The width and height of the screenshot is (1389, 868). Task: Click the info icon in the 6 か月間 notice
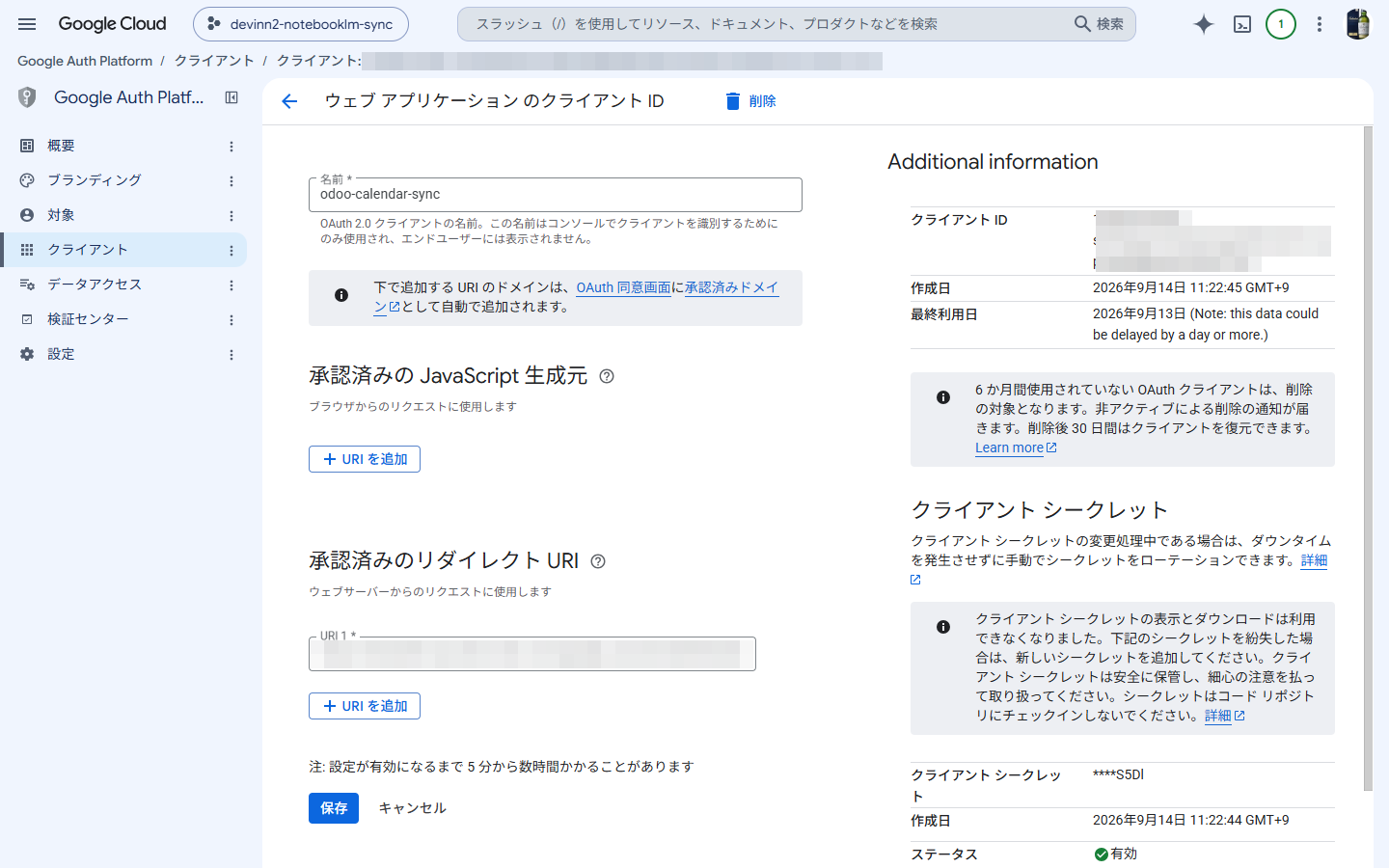pyautogui.click(x=943, y=397)
